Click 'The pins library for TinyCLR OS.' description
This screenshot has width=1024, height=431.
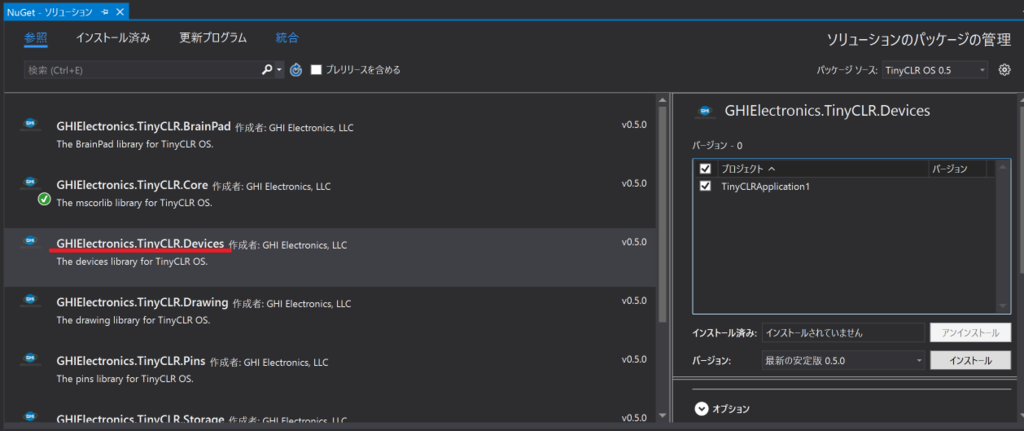click(125, 379)
